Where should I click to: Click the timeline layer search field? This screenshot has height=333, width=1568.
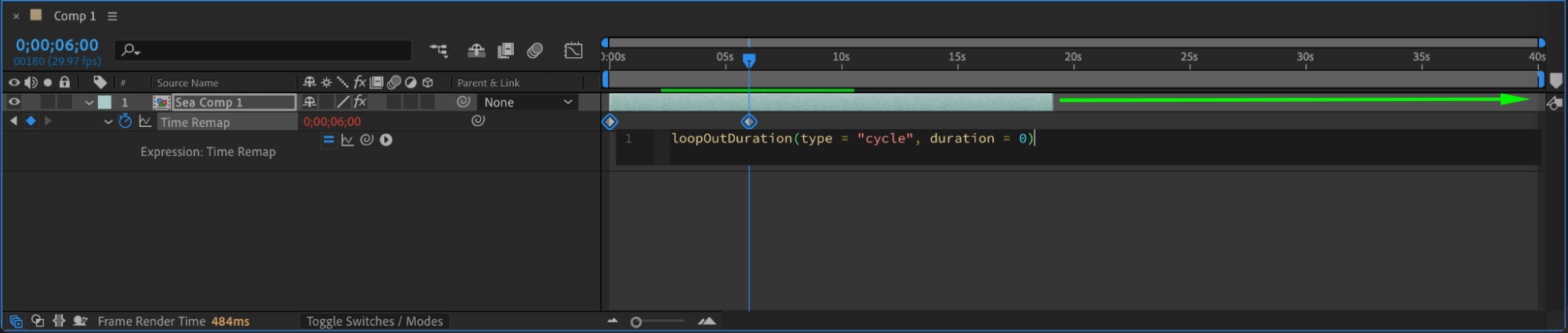pyautogui.click(x=267, y=51)
